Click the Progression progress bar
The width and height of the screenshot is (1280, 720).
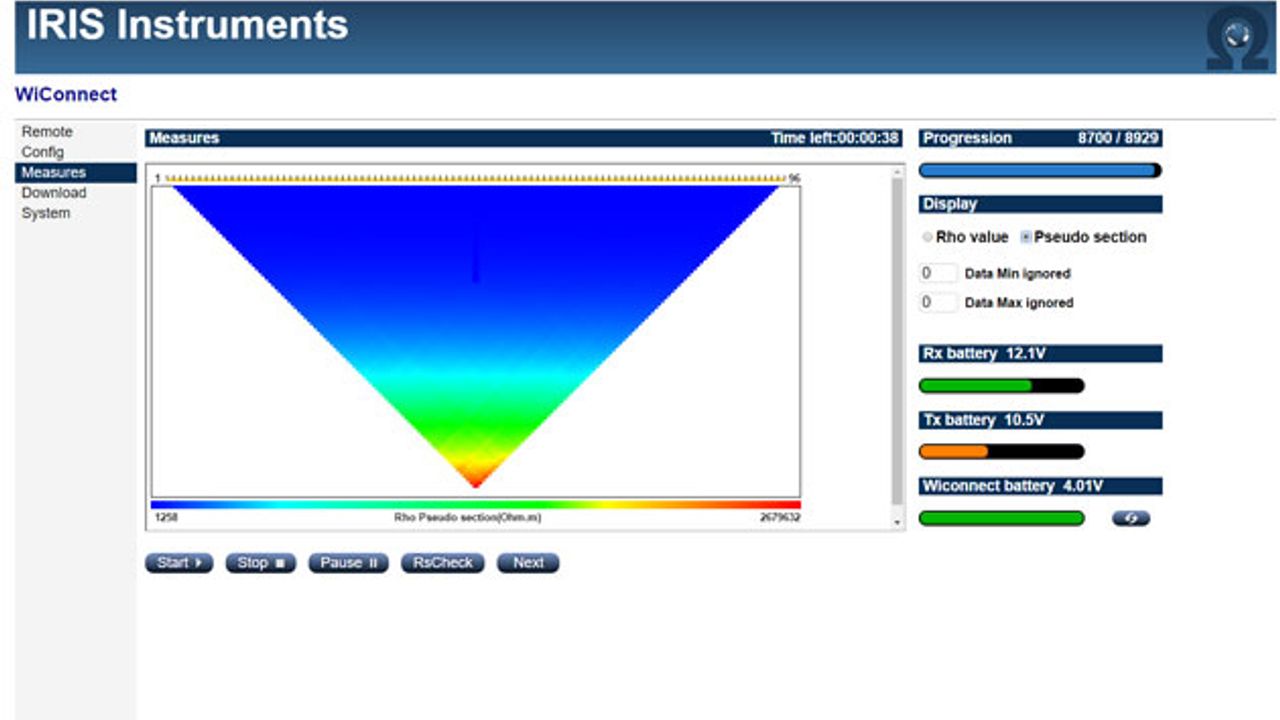click(x=1040, y=171)
